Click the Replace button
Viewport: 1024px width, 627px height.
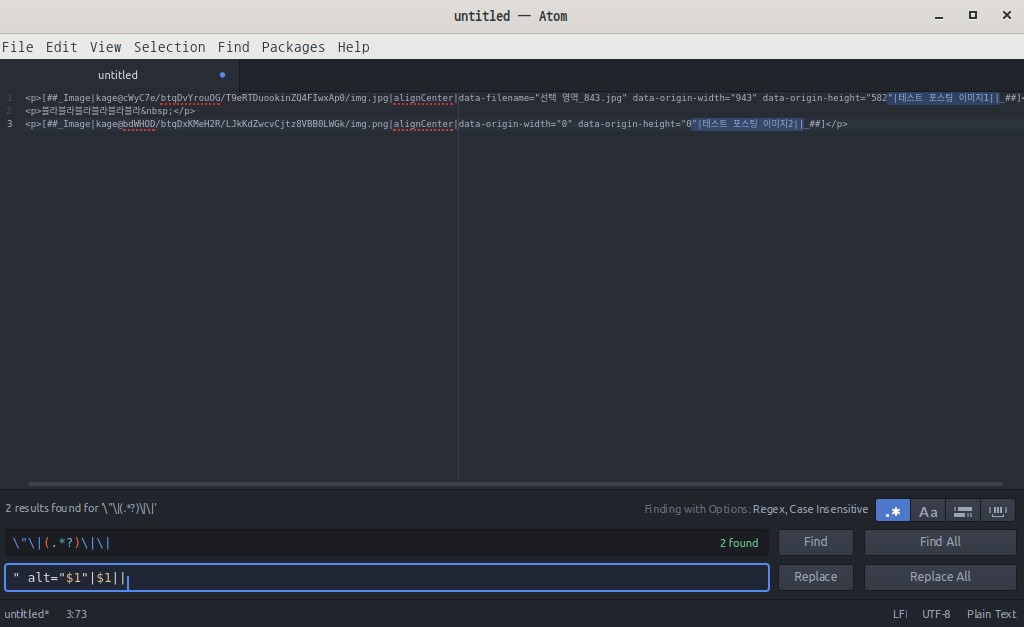click(x=816, y=577)
